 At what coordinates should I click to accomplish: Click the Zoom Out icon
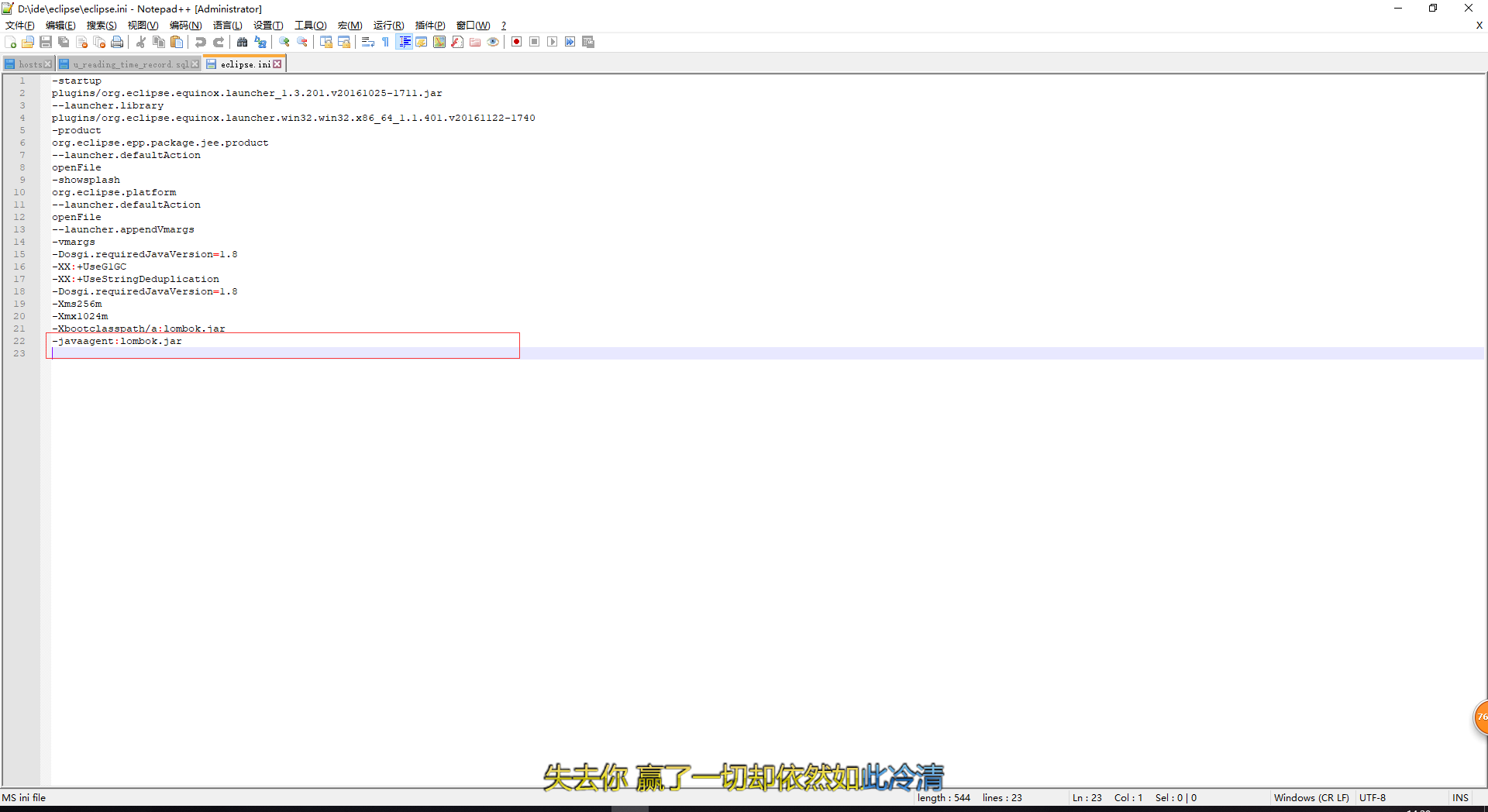[x=302, y=42]
